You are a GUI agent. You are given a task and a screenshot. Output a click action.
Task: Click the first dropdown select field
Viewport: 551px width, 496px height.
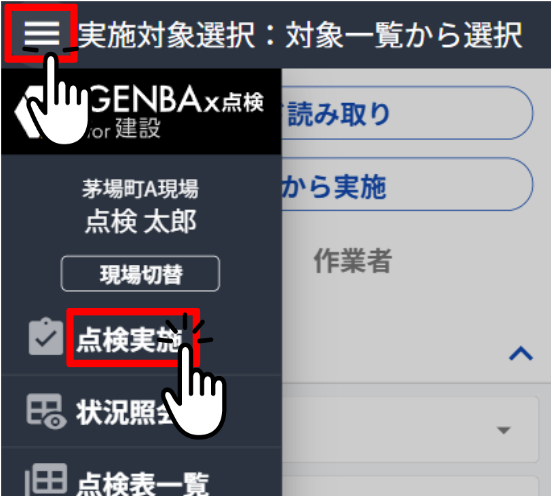click(x=410, y=429)
